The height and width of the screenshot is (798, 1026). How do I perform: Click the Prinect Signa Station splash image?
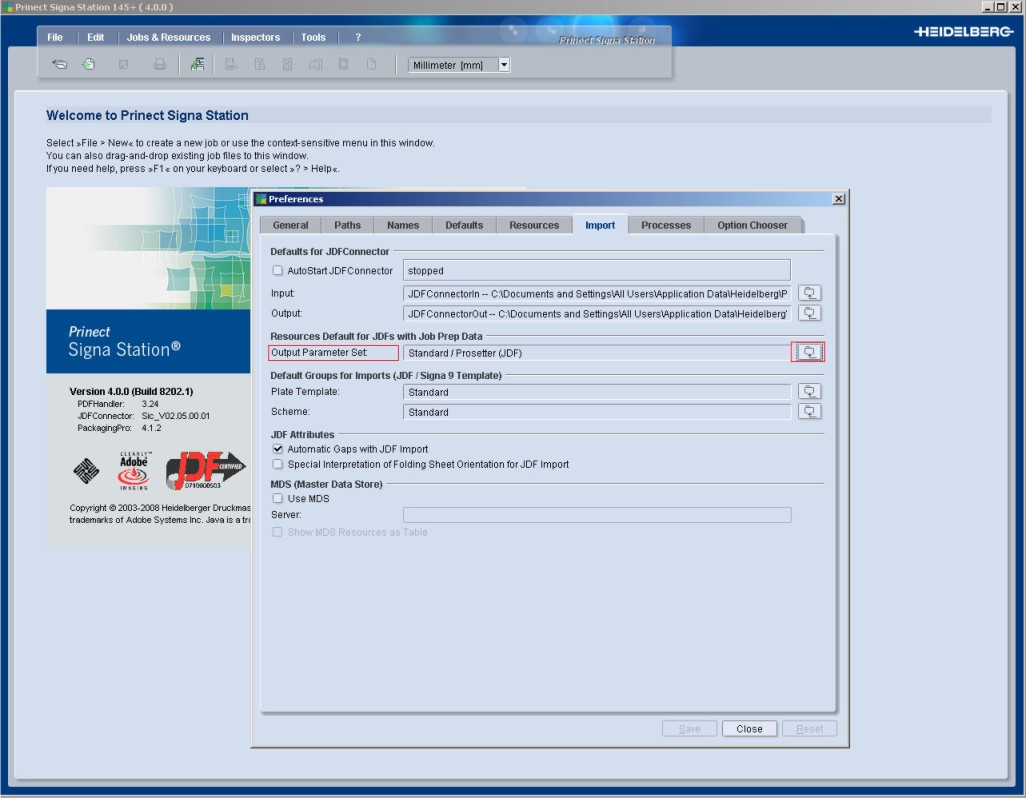(148, 280)
